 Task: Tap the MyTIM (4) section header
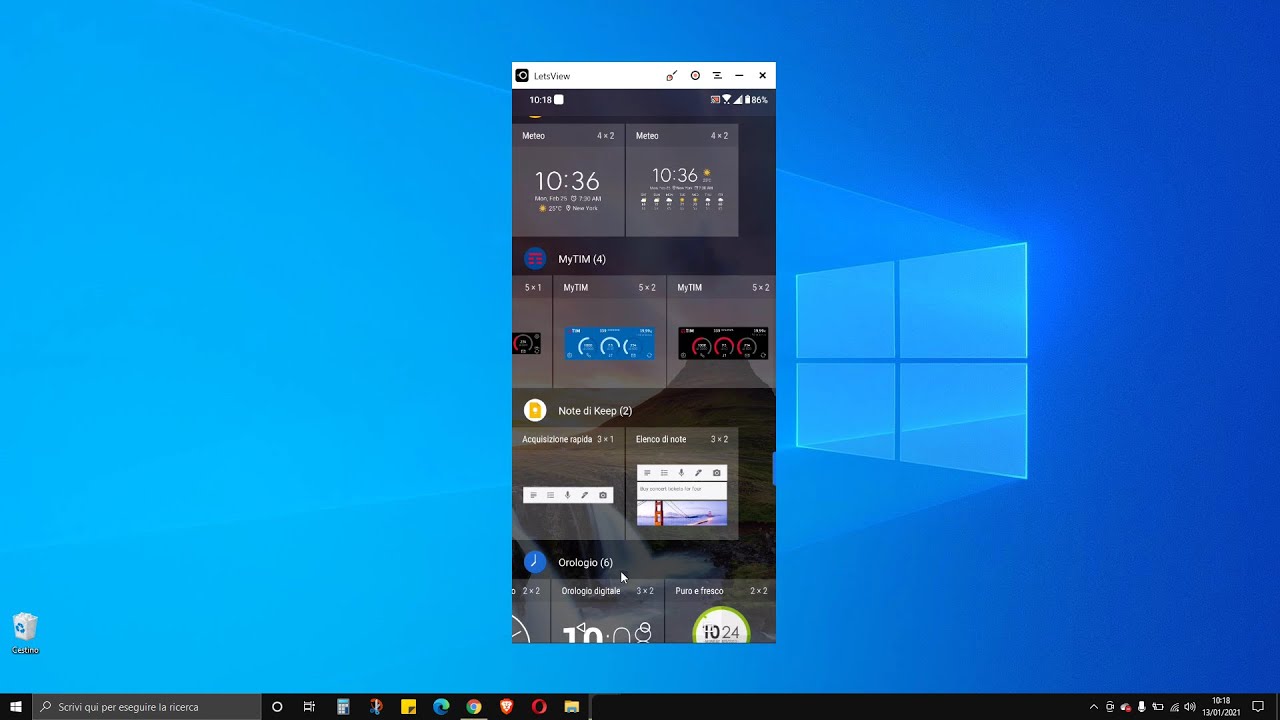(582, 259)
